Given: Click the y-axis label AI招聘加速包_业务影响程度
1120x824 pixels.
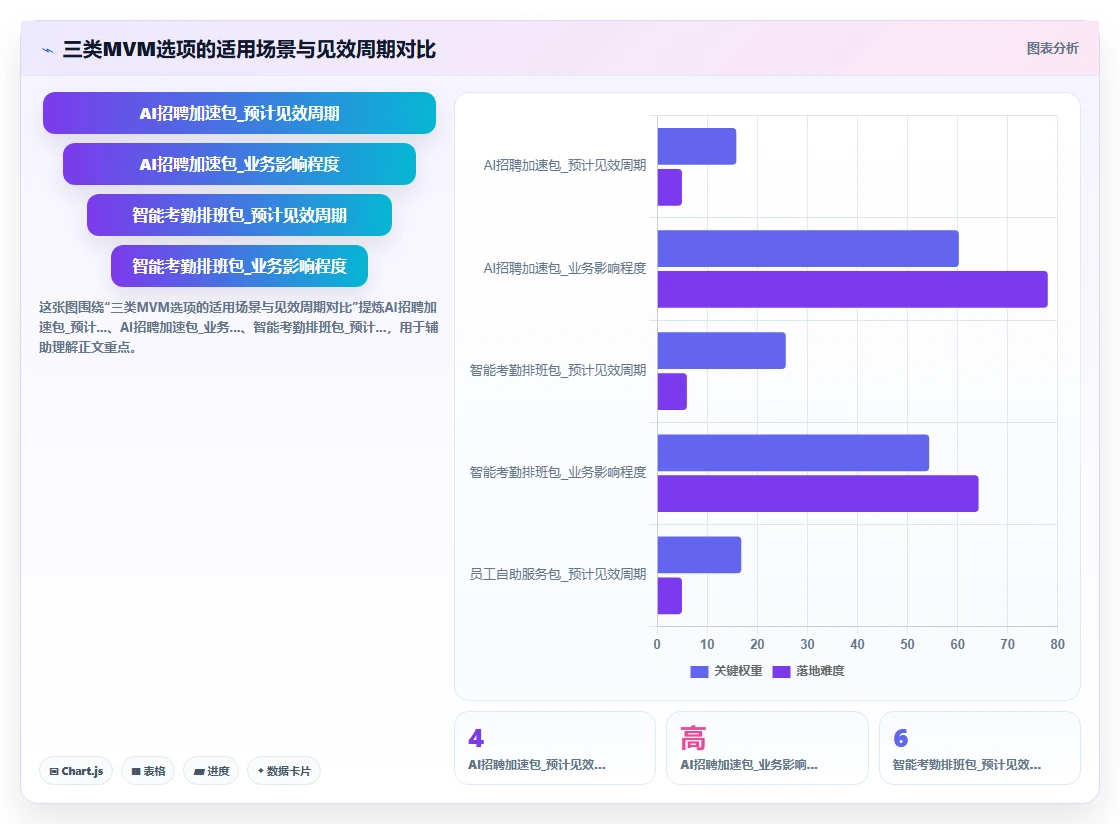Looking at the screenshot, I should pos(564,268).
